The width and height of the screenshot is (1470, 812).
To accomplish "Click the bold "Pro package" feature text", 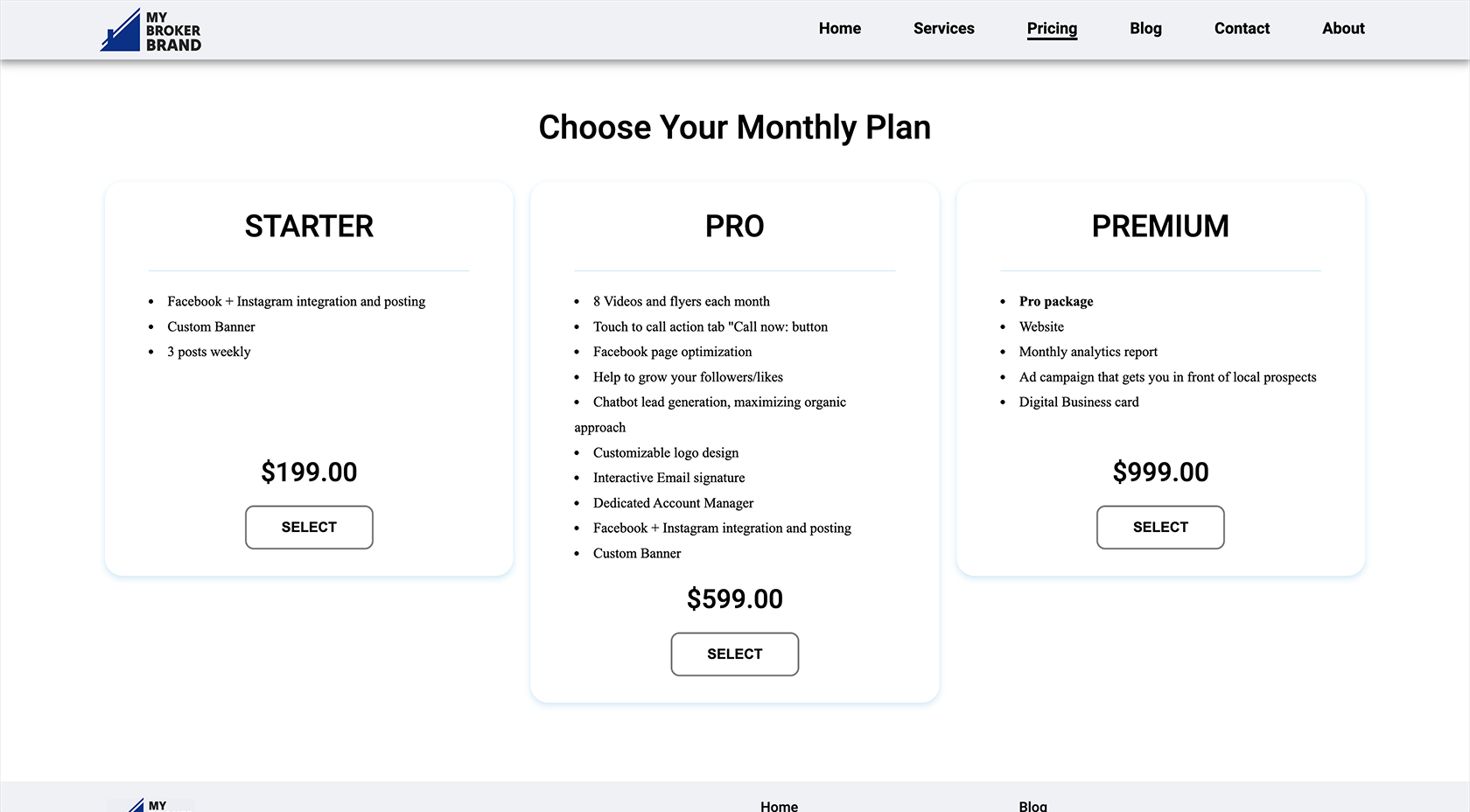I will 1056,302.
